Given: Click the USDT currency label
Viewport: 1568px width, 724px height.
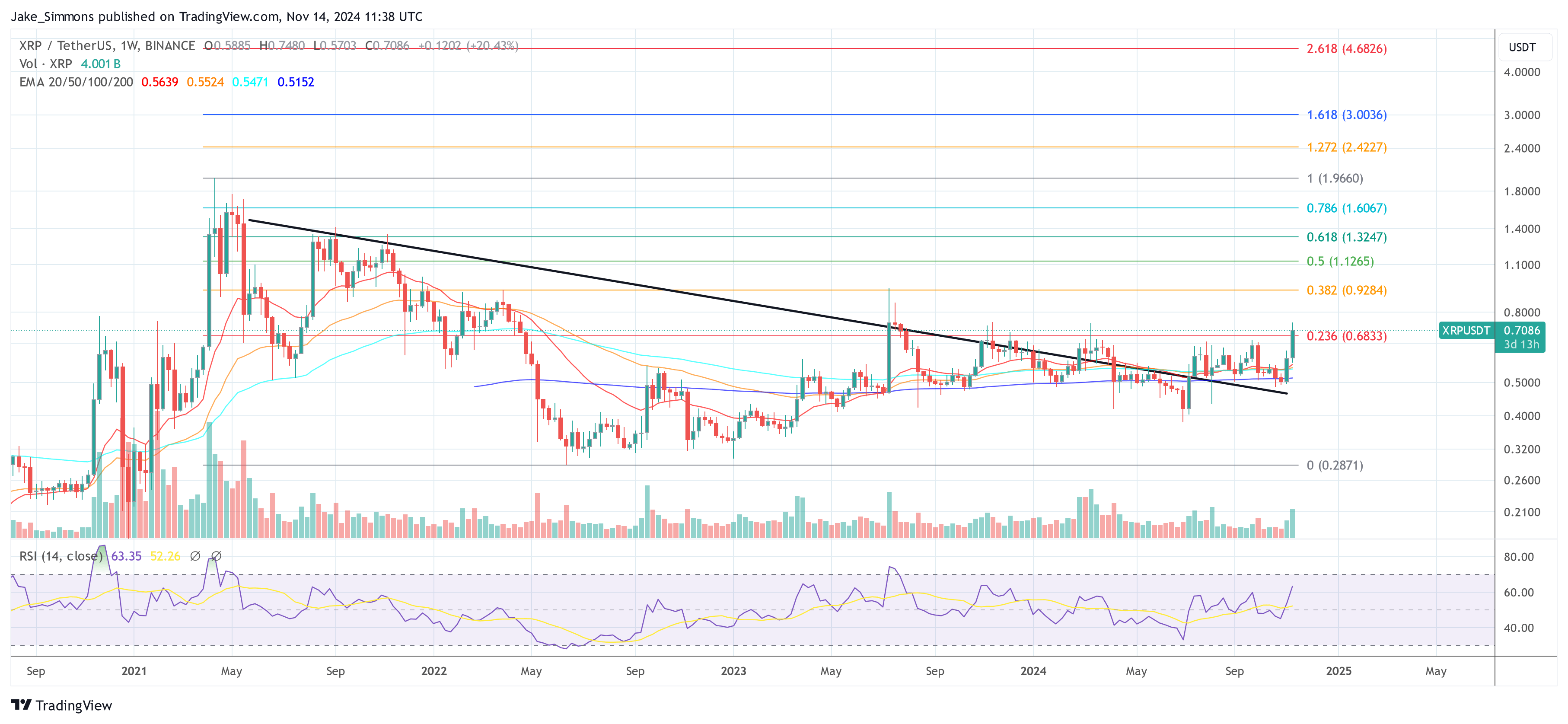Looking at the screenshot, I should click(x=1522, y=48).
